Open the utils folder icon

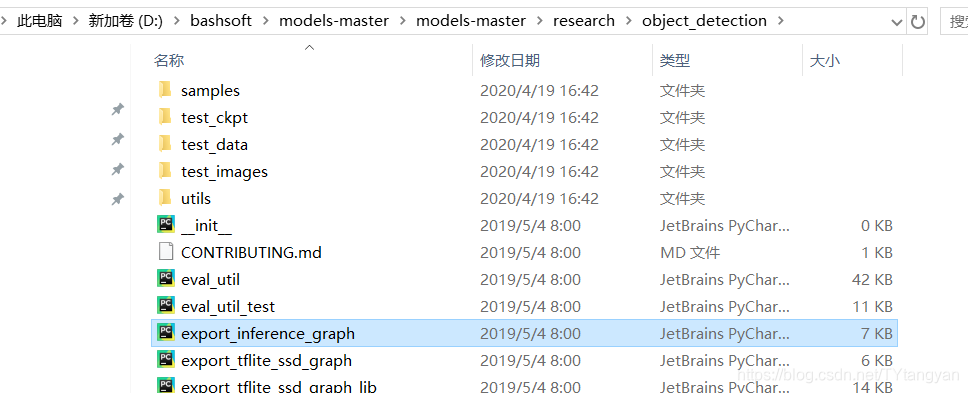(165, 198)
